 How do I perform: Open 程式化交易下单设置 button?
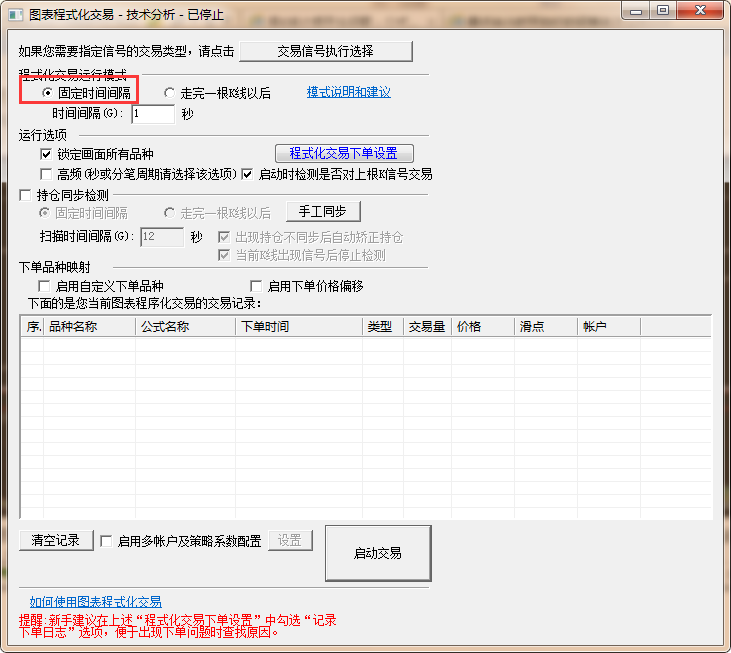[344, 153]
